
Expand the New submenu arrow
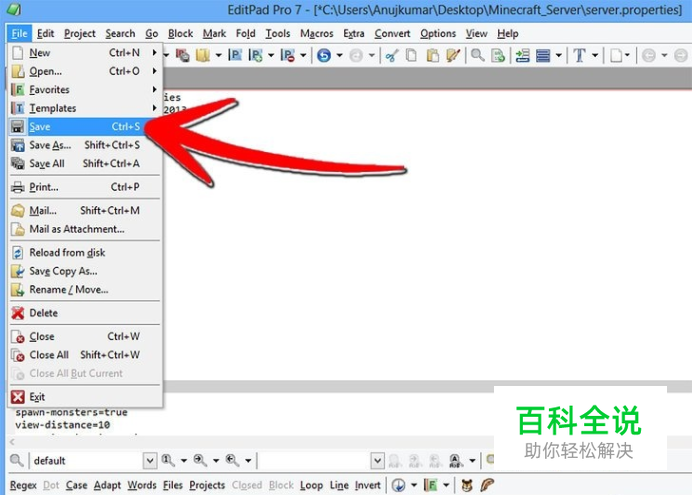pos(154,52)
